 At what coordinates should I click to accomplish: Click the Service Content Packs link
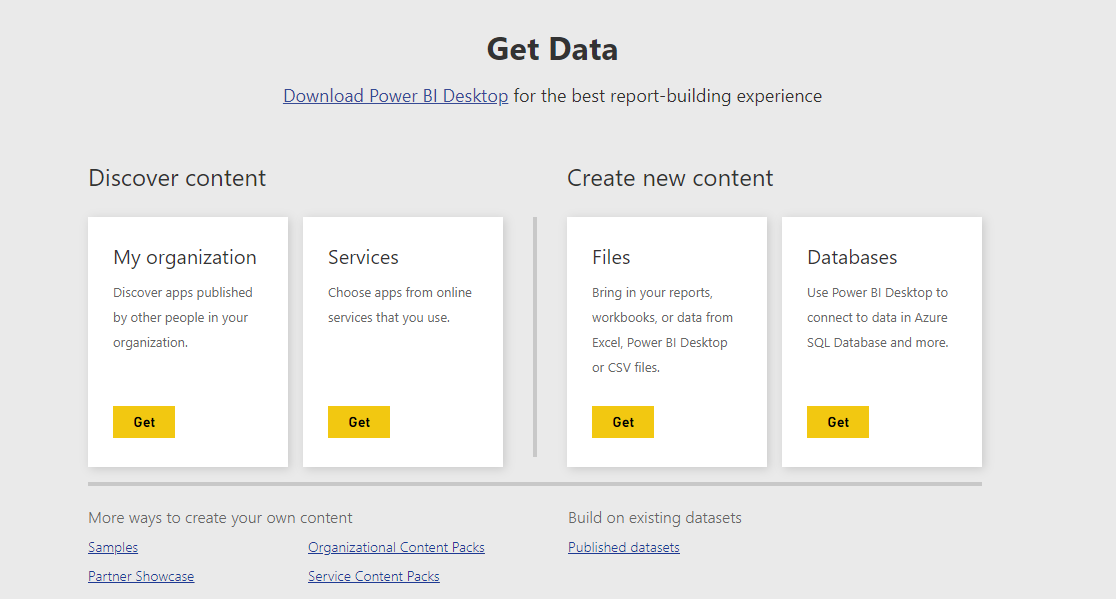tap(374, 576)
